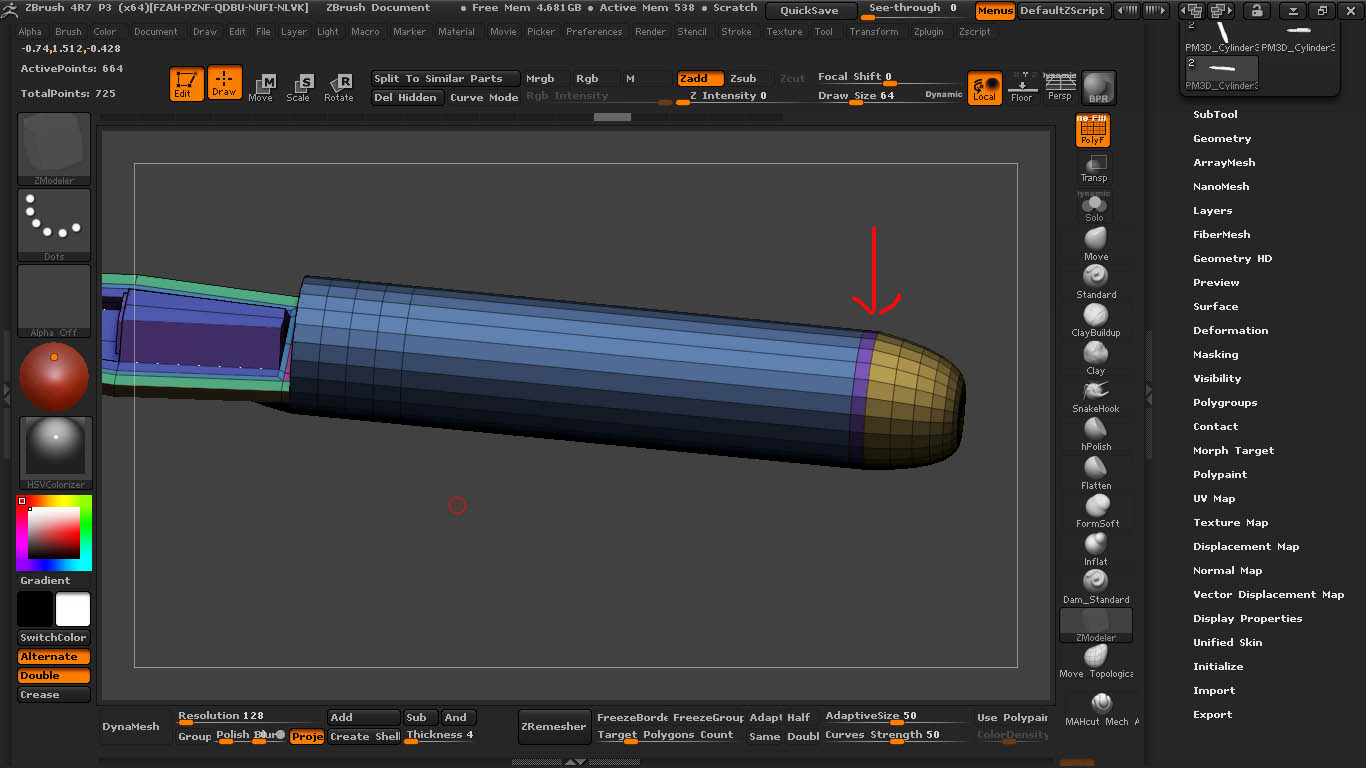Open the Preferences menu
This screenshot has width=1366, height=768.
click(x=593, y=32)
